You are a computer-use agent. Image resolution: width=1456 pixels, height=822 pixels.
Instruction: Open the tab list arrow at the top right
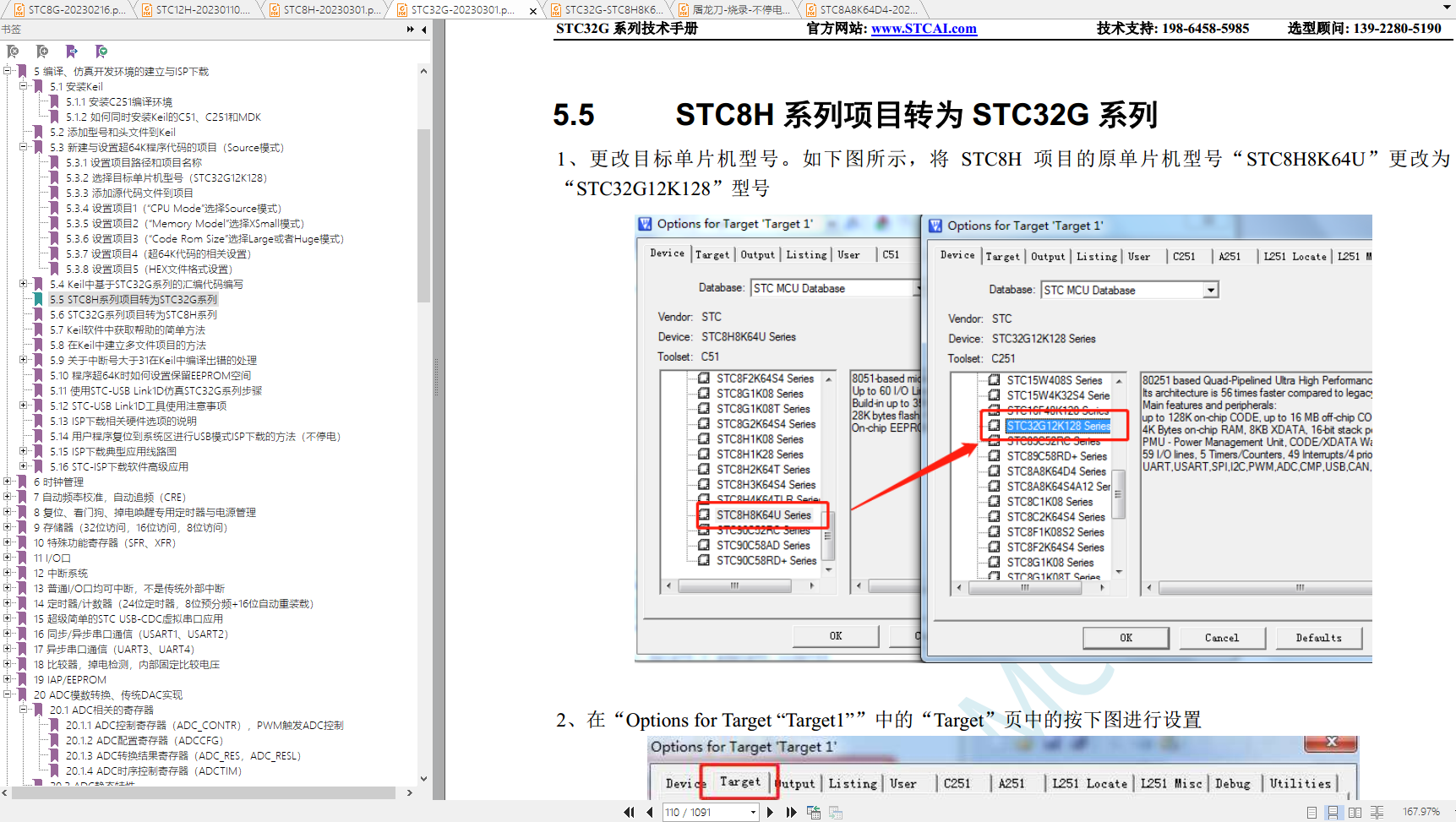click(x=1448, y=8)
